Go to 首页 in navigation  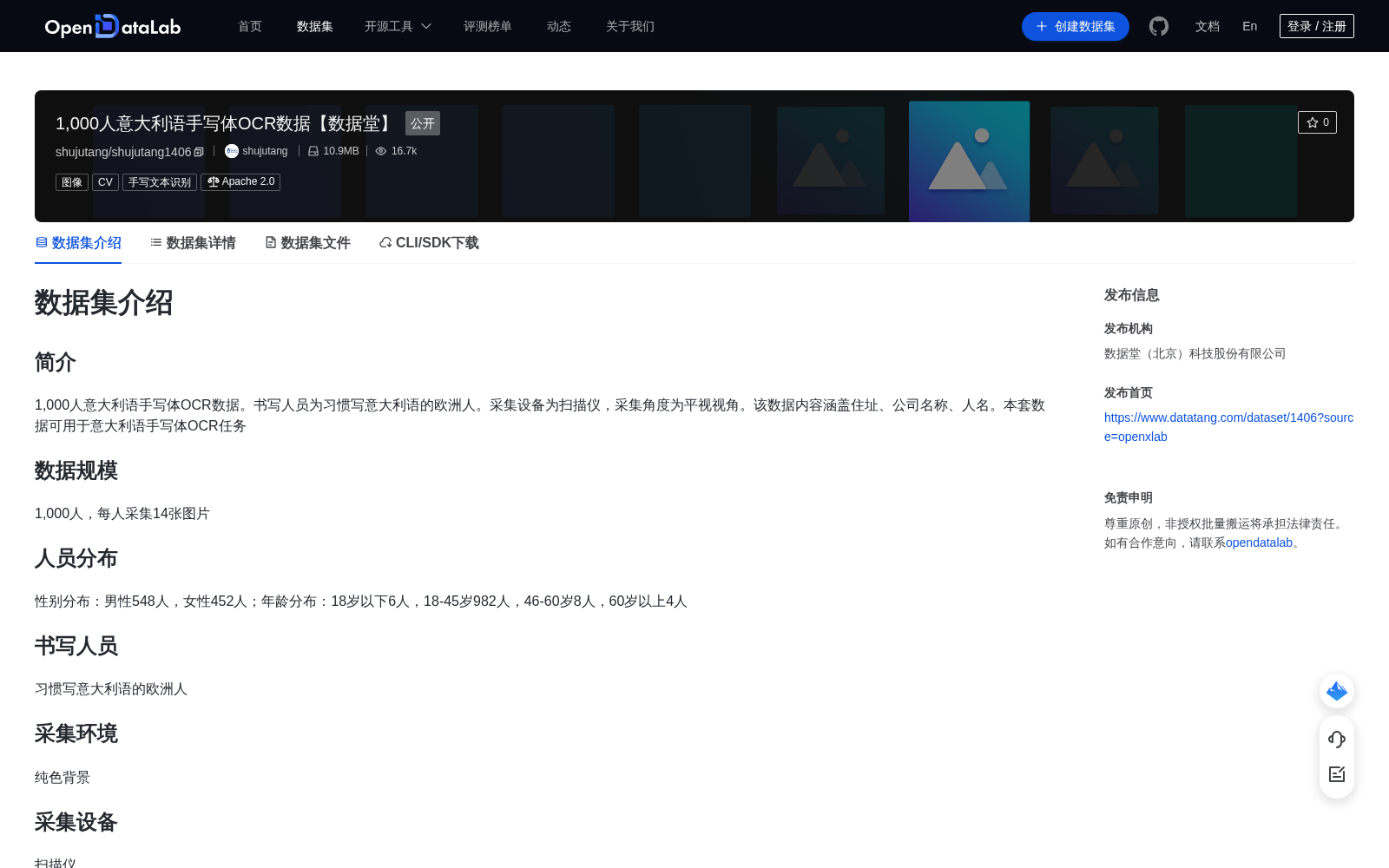pos(250,26)
